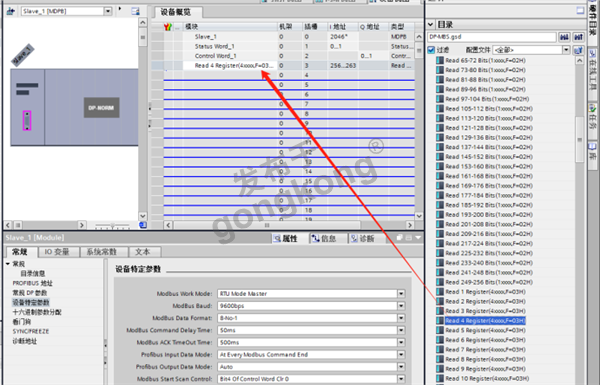Select the rotated Slave_1 device label
The height and width of the screenshot is (385, 600).
tap(23, 55)
